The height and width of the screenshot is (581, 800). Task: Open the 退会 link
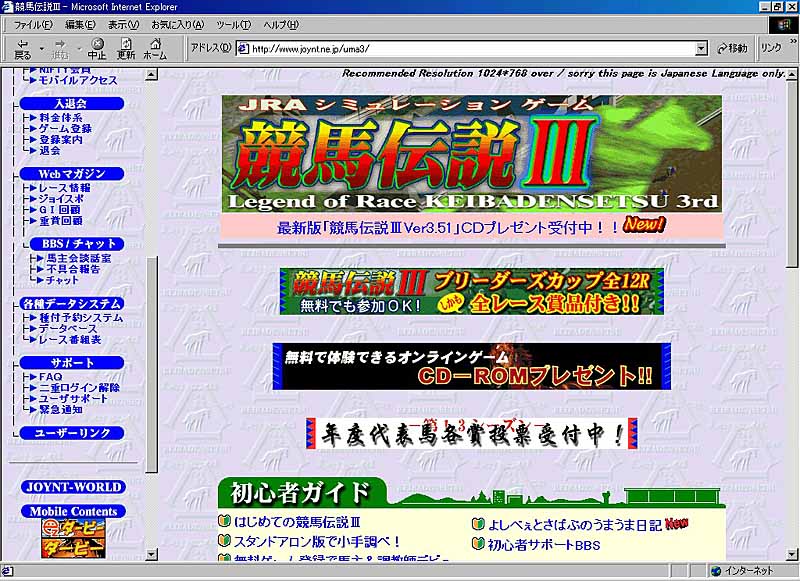tap(49, 150)
